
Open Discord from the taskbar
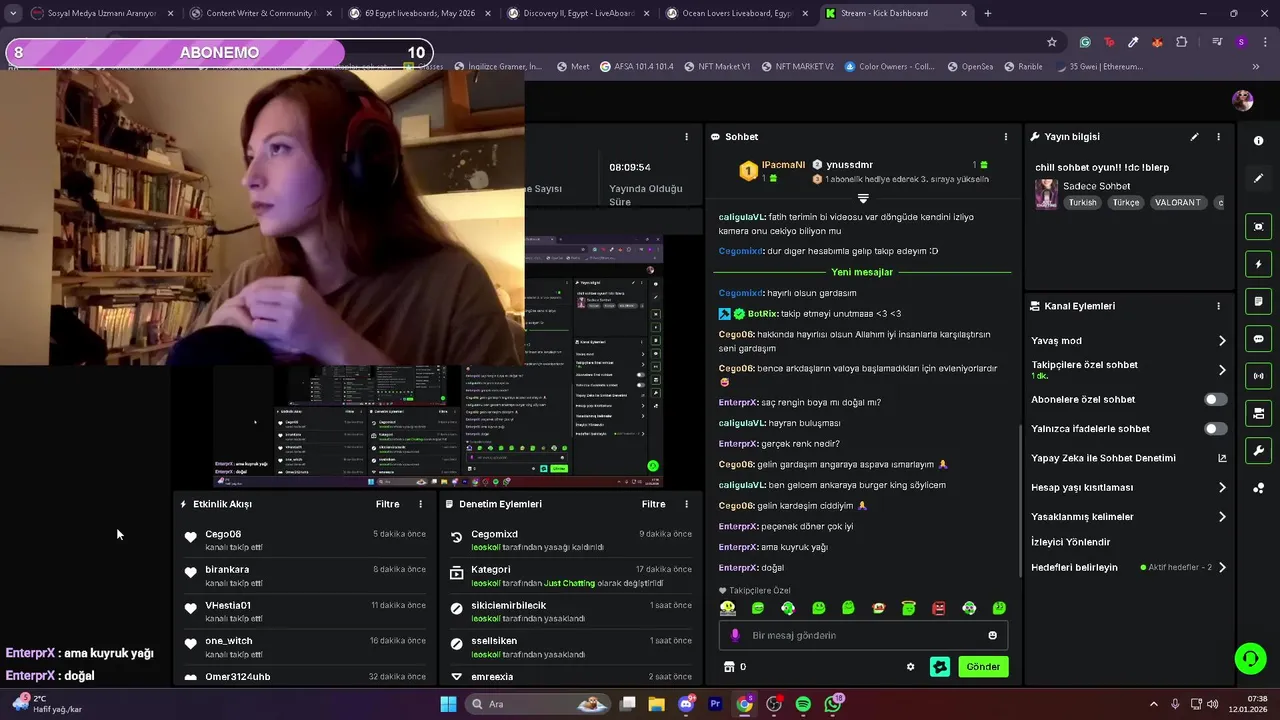tap(686, 704)
